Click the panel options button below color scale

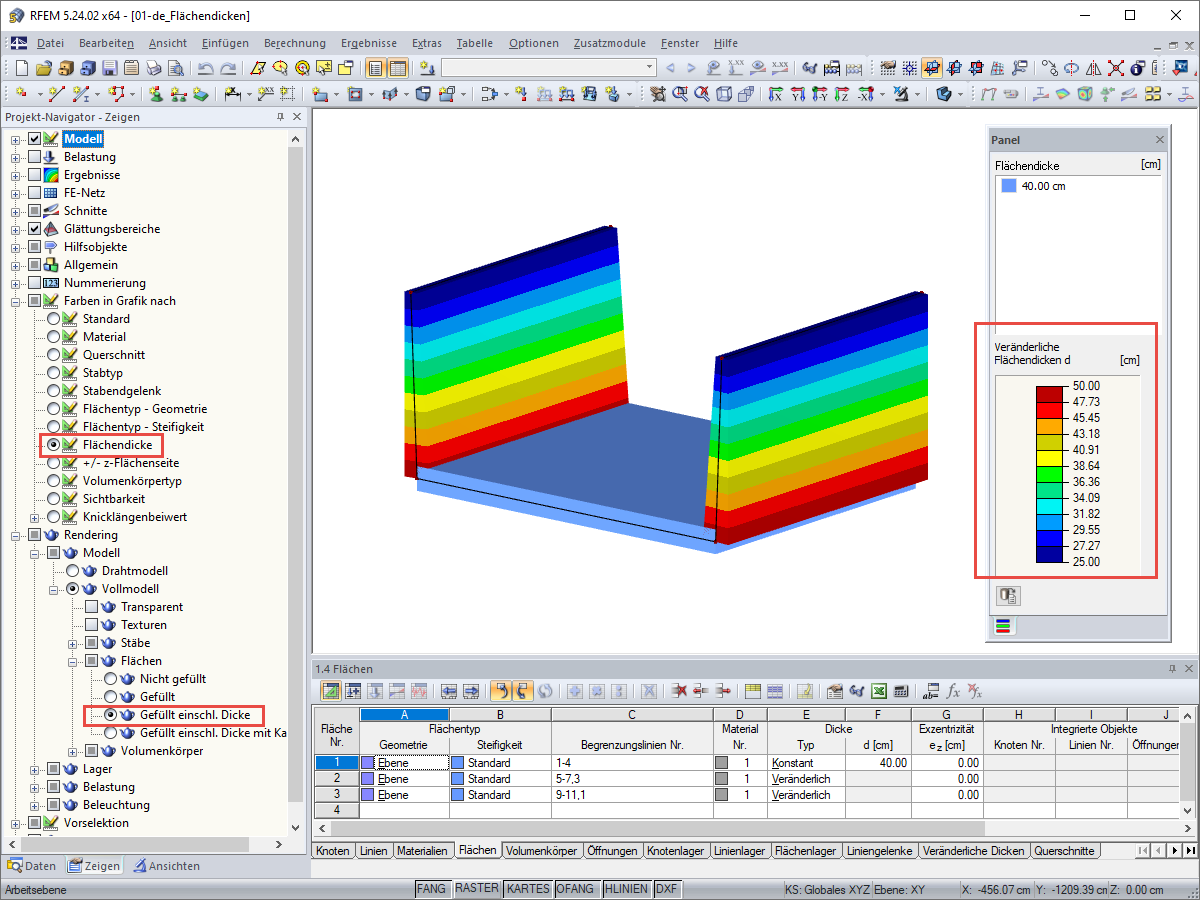1007,596
